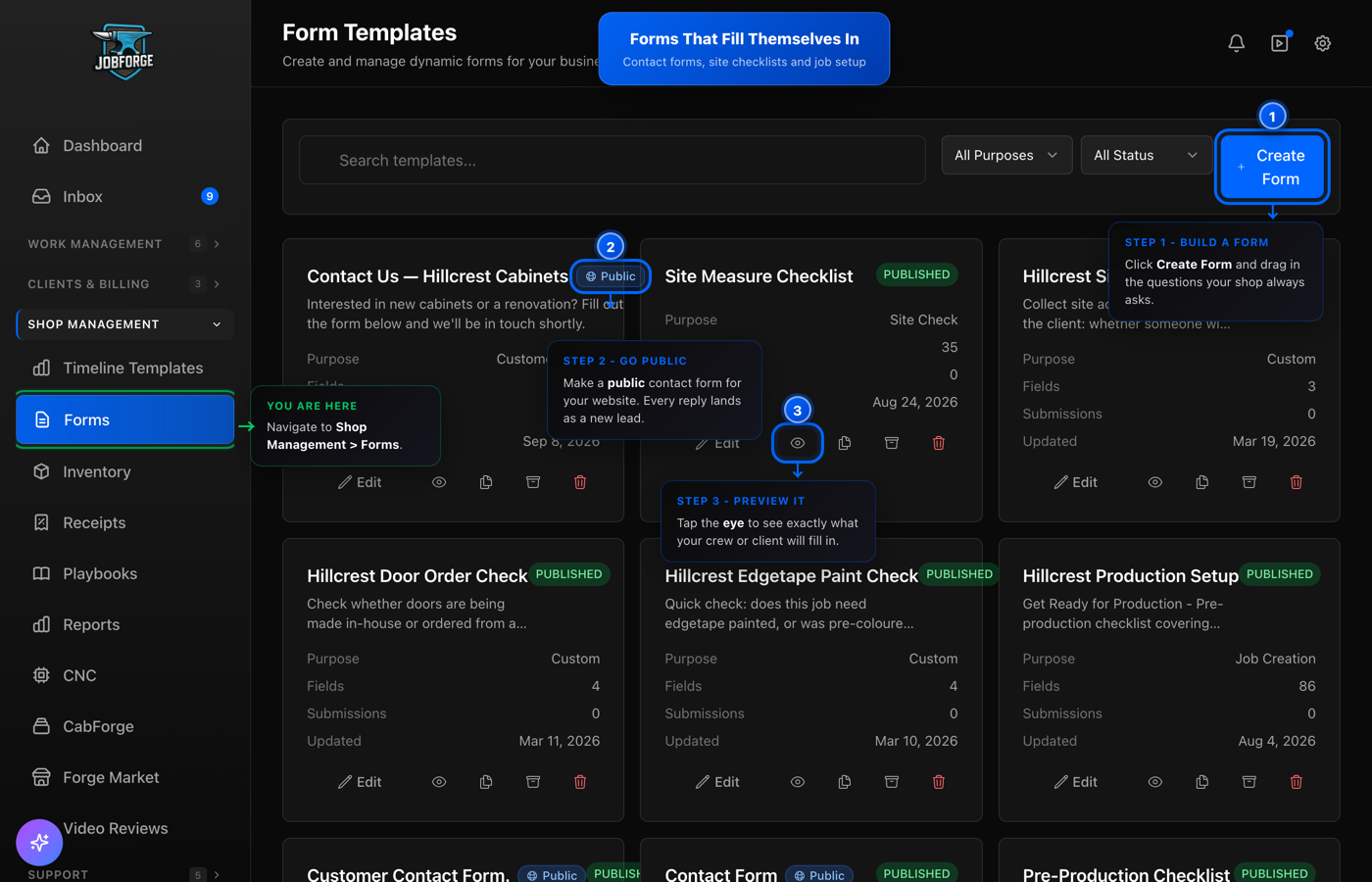1372x882 pixels.
Task: Open the notifications bell icon
Action: coord(1237,43)
